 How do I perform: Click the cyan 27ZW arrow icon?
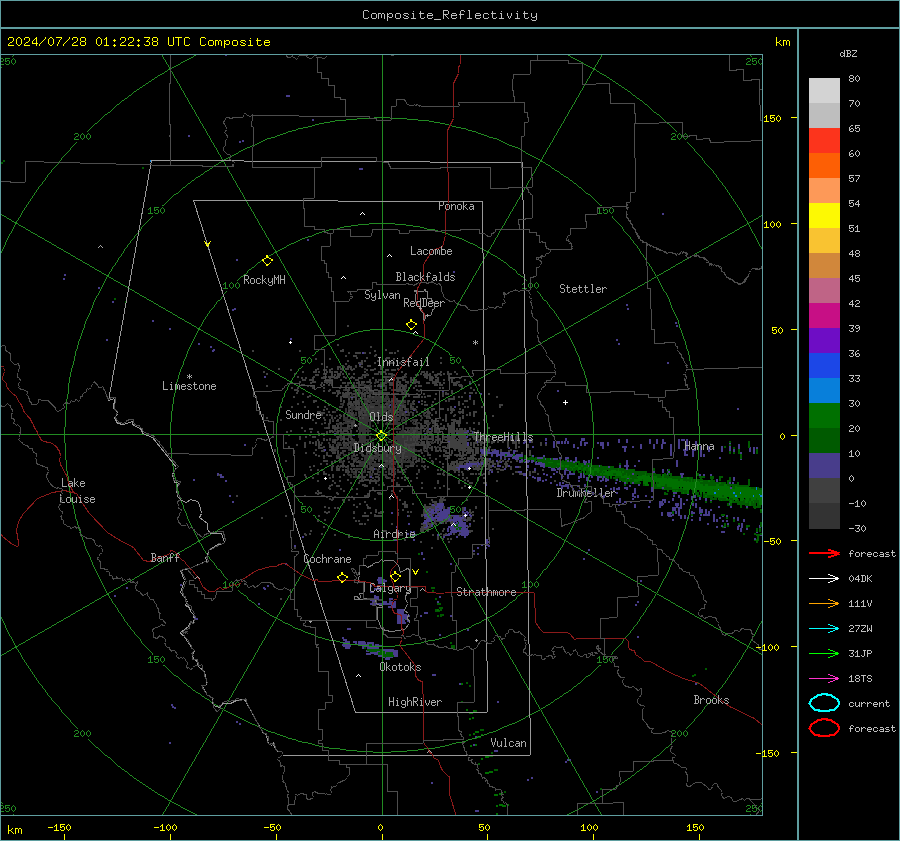click(x=824, y=629)
